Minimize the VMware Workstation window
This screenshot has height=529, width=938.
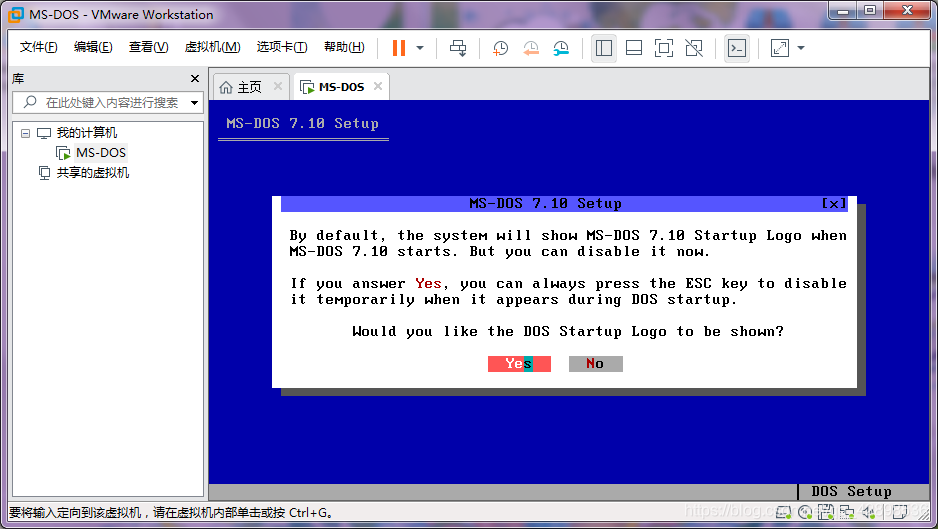[x=843, y=10]
